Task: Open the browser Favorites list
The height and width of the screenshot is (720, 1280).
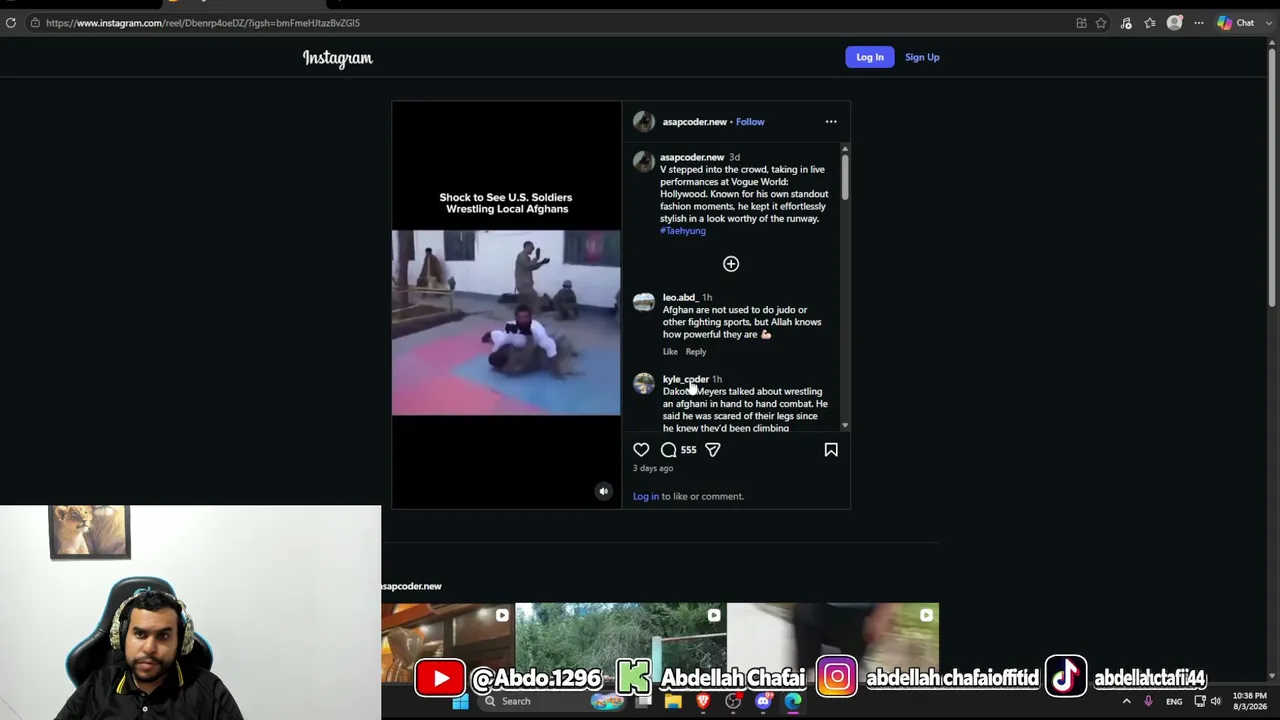Action: 1150,23
